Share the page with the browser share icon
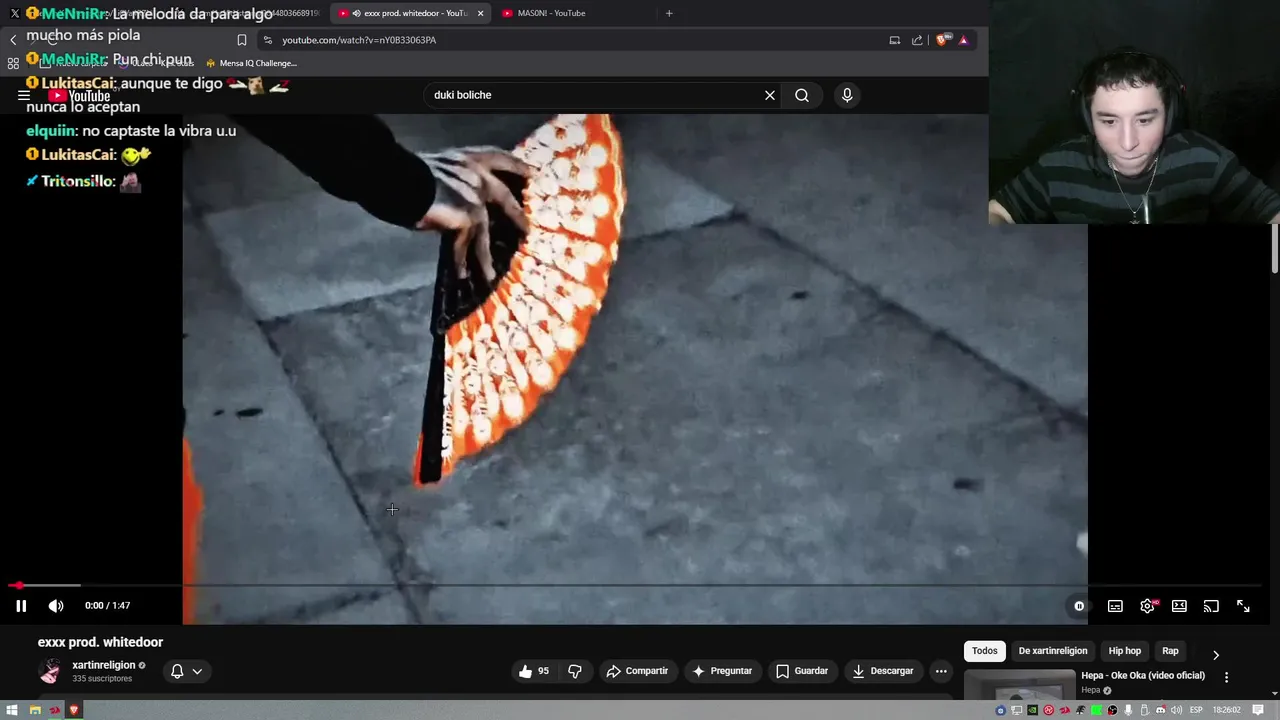 click(x=917, y=40)
